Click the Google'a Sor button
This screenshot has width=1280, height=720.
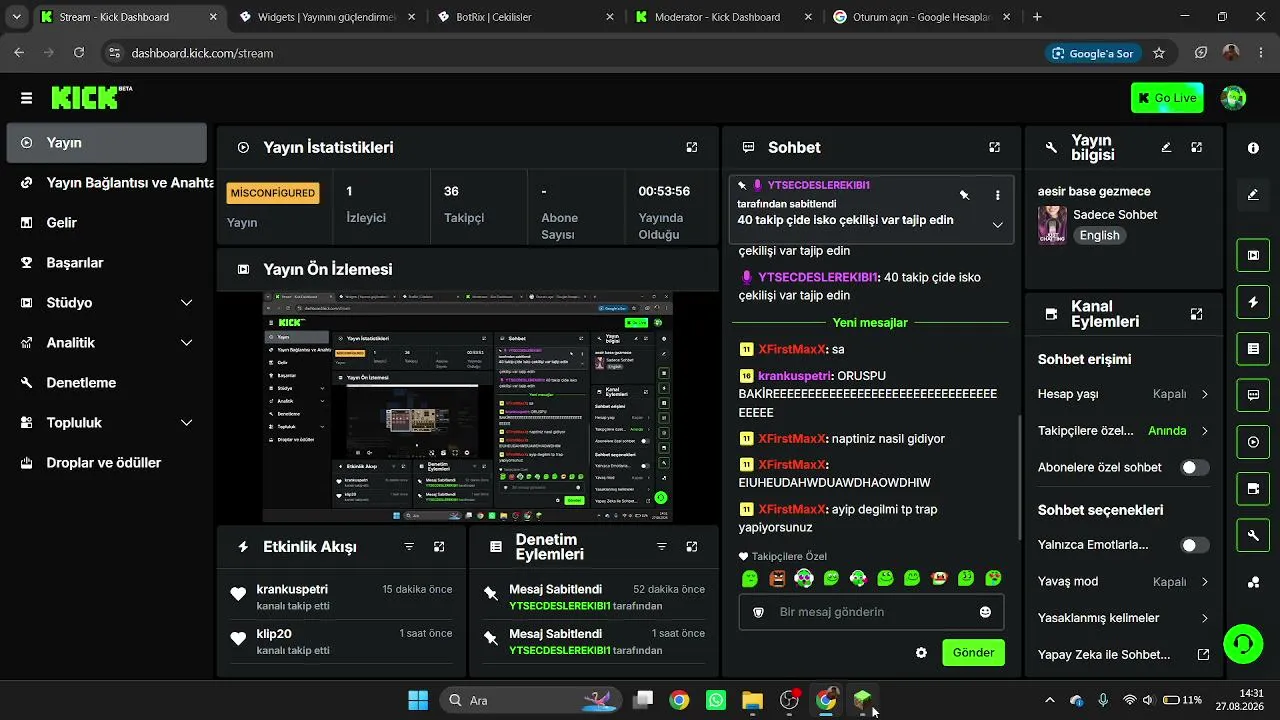[1093, 53]
